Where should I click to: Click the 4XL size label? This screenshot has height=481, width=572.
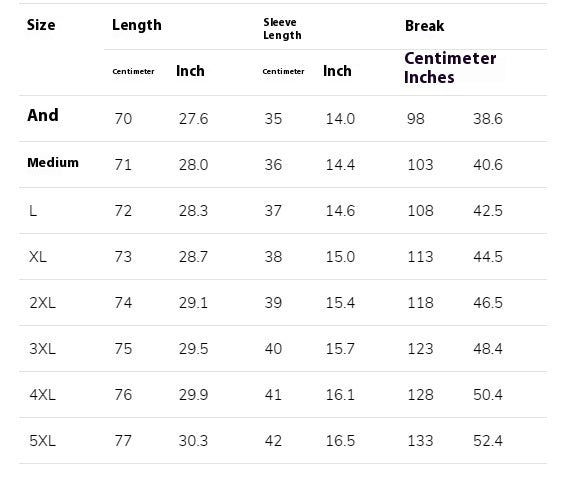[42, 395]
